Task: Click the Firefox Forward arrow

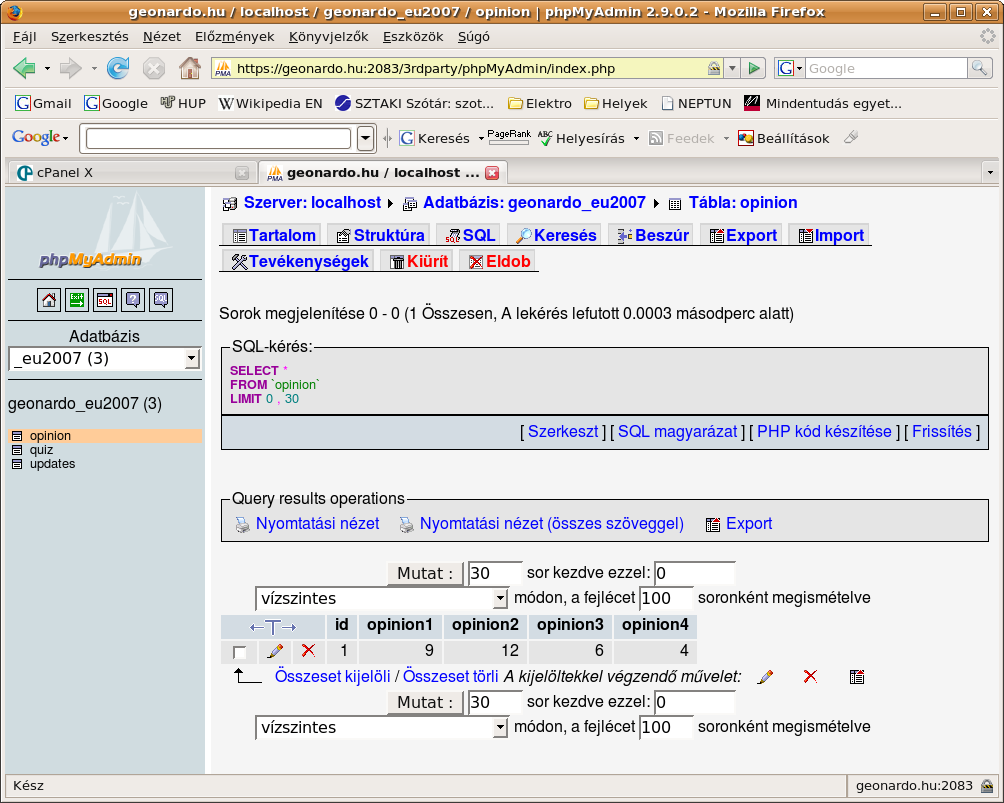Action: coord(70,68)
